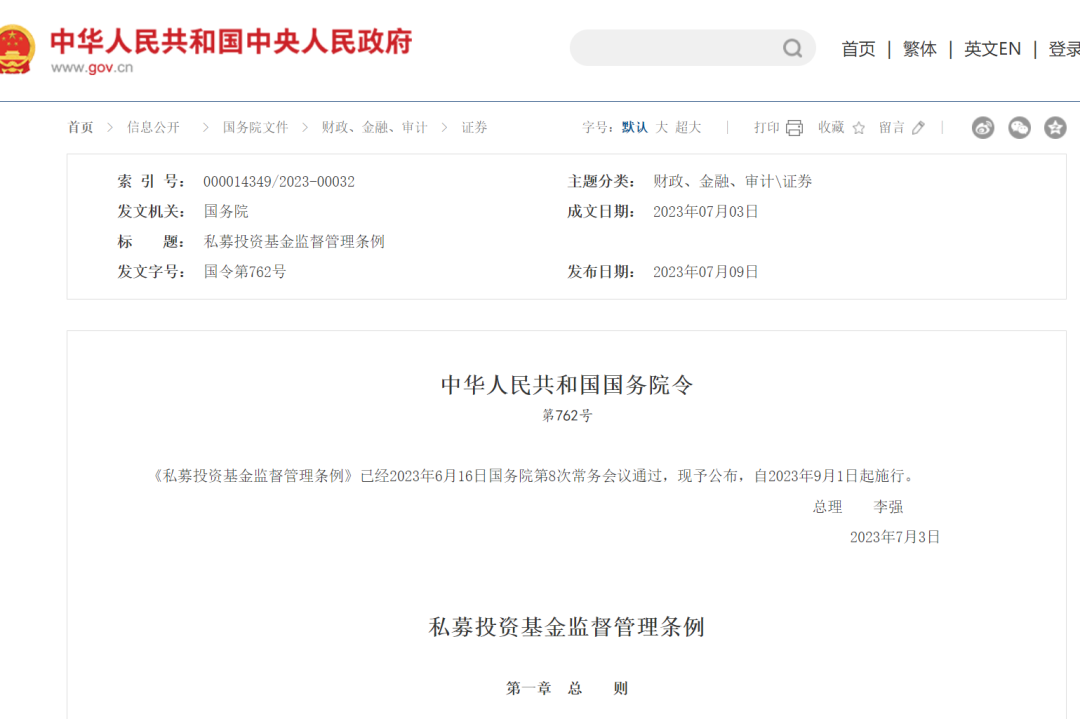The width and height of the screenshot is (1080, 719).
Task: Click the favorite (收藏) star outline icon
Action: (x=858, y=128)
